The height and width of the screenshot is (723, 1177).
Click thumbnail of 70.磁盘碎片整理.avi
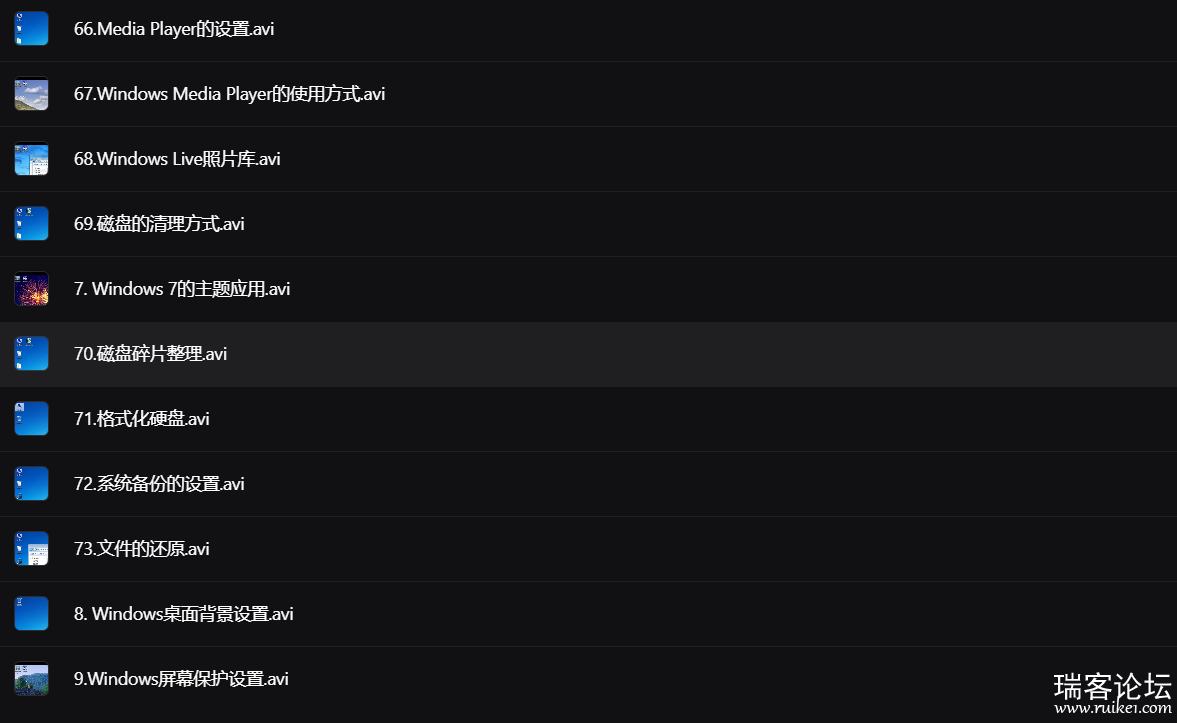(32, 354)
